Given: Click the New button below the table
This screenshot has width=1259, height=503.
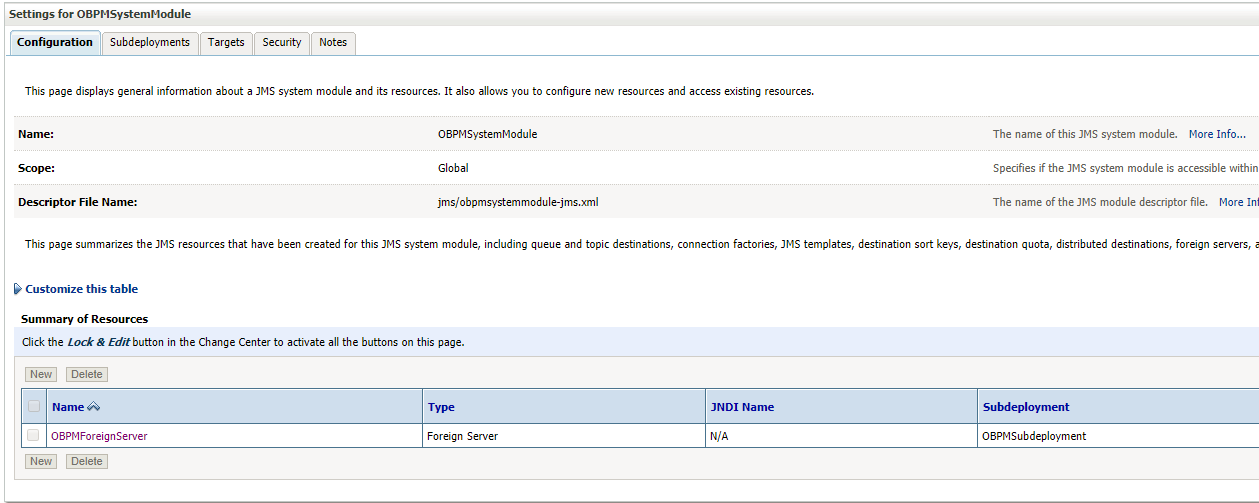Looking at the screenshot, I should (41, 461).
